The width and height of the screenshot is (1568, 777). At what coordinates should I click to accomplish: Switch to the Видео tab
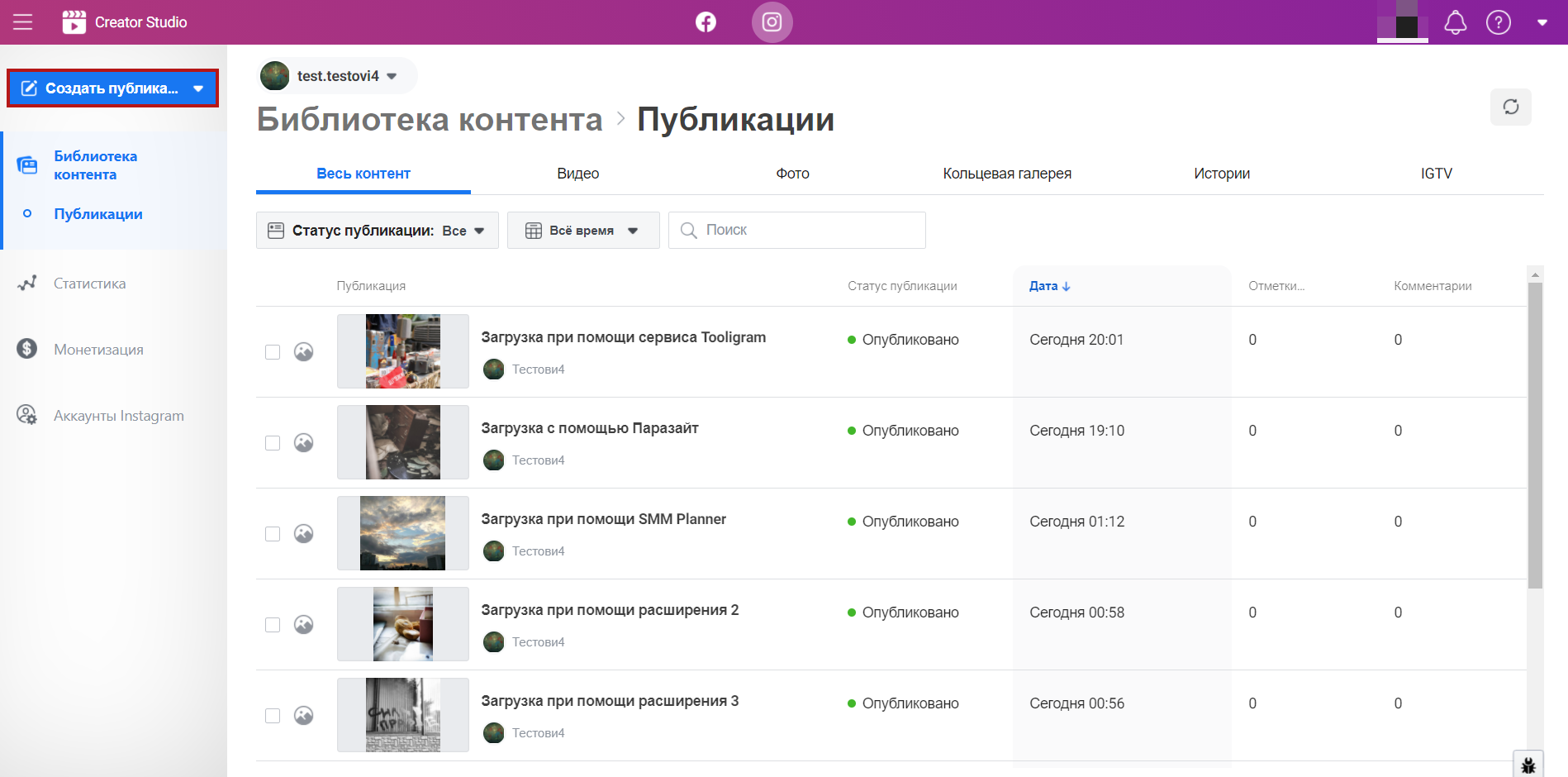pyautogui.click(x=577, y=174)
